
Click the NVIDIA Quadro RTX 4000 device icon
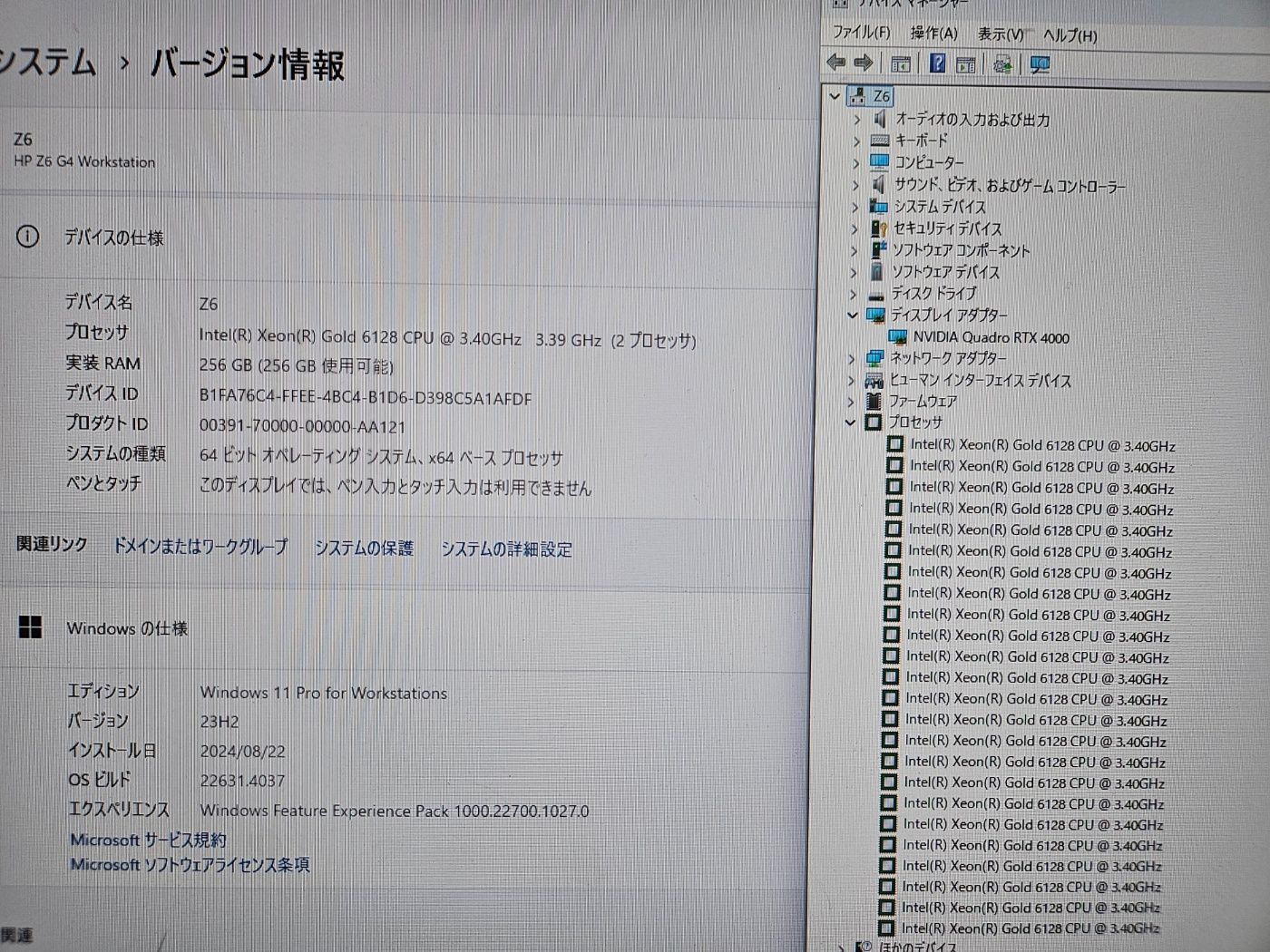point(897,337)
